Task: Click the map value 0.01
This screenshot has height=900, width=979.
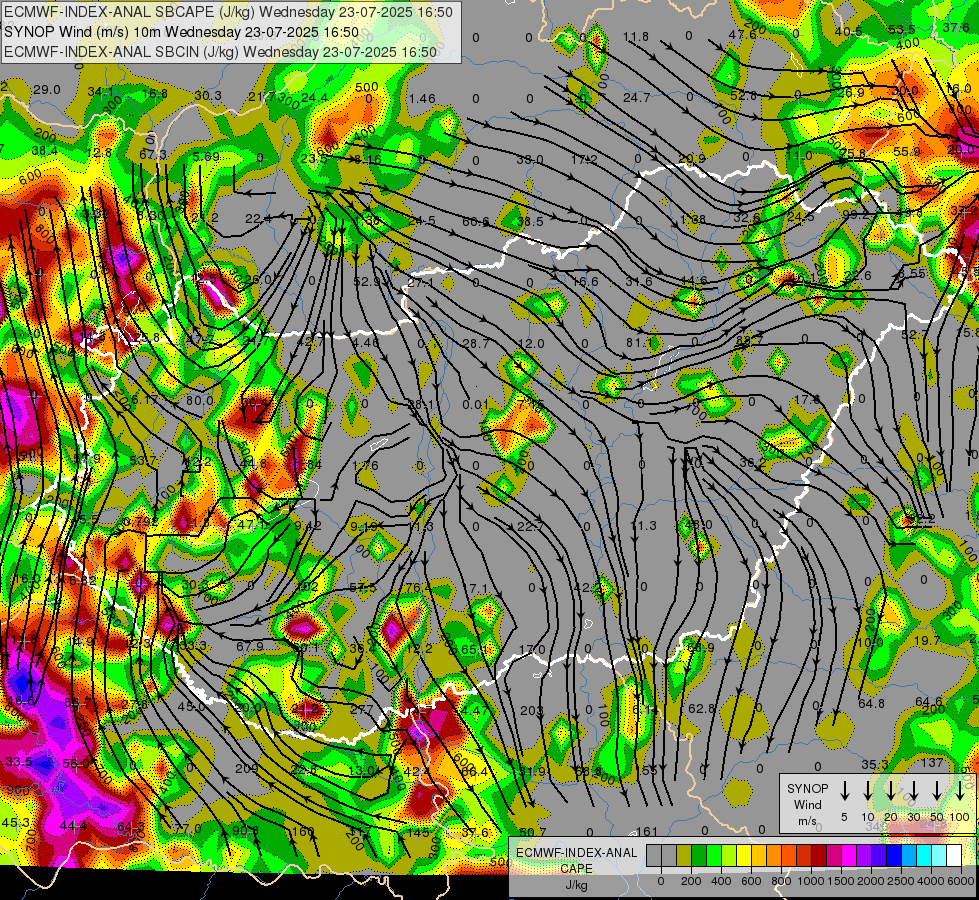Action: coord(475,405)
